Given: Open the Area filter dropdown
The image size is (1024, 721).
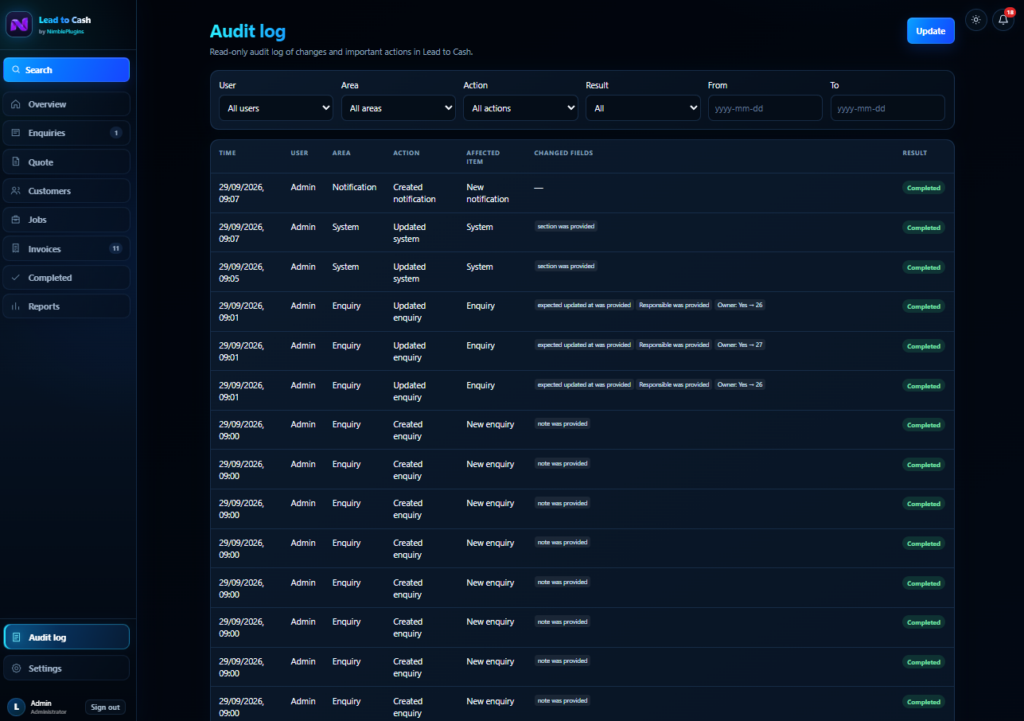Looking at the screenshot, I should [398, 108].
